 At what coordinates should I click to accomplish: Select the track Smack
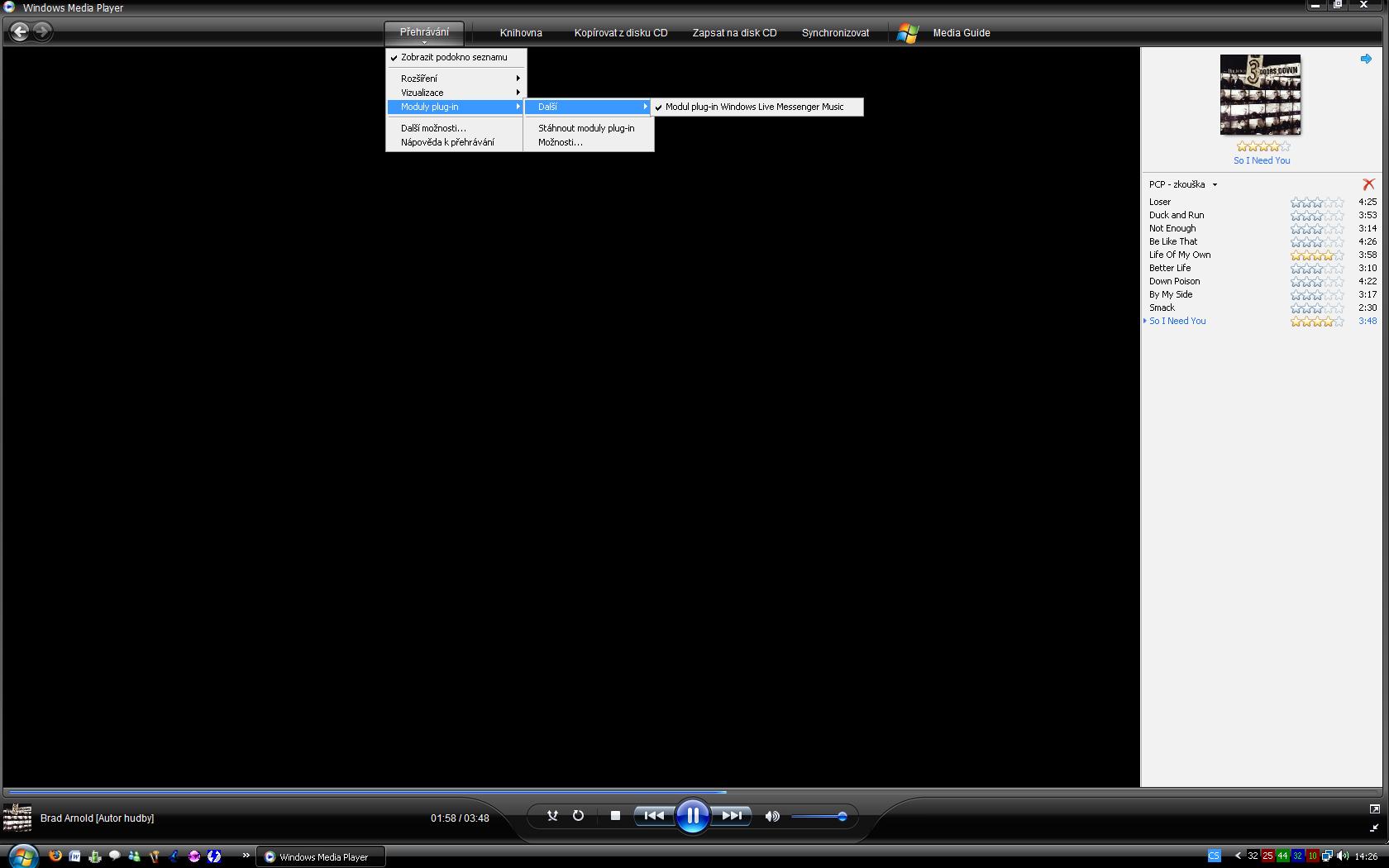[x=1162, y=308]
